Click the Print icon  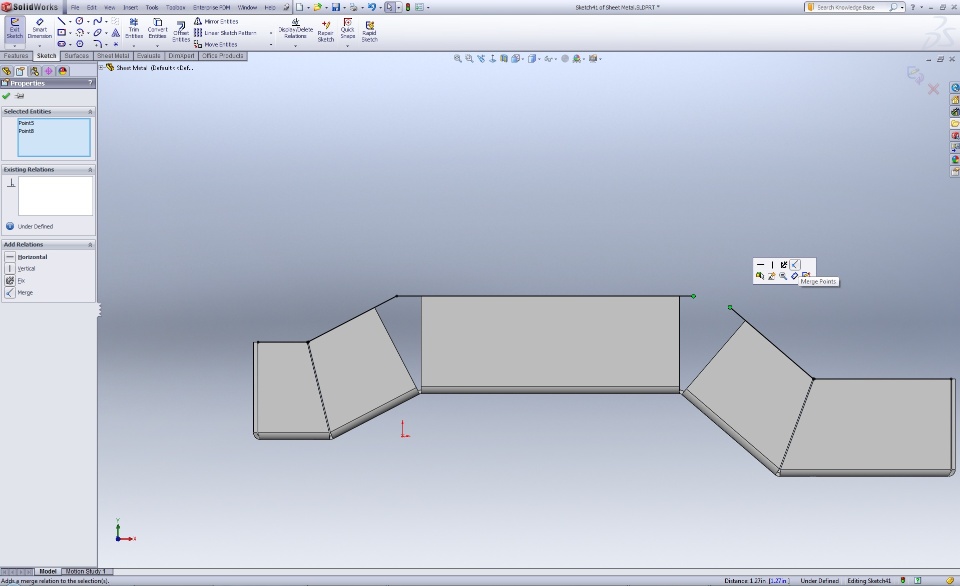click(353, 7)
